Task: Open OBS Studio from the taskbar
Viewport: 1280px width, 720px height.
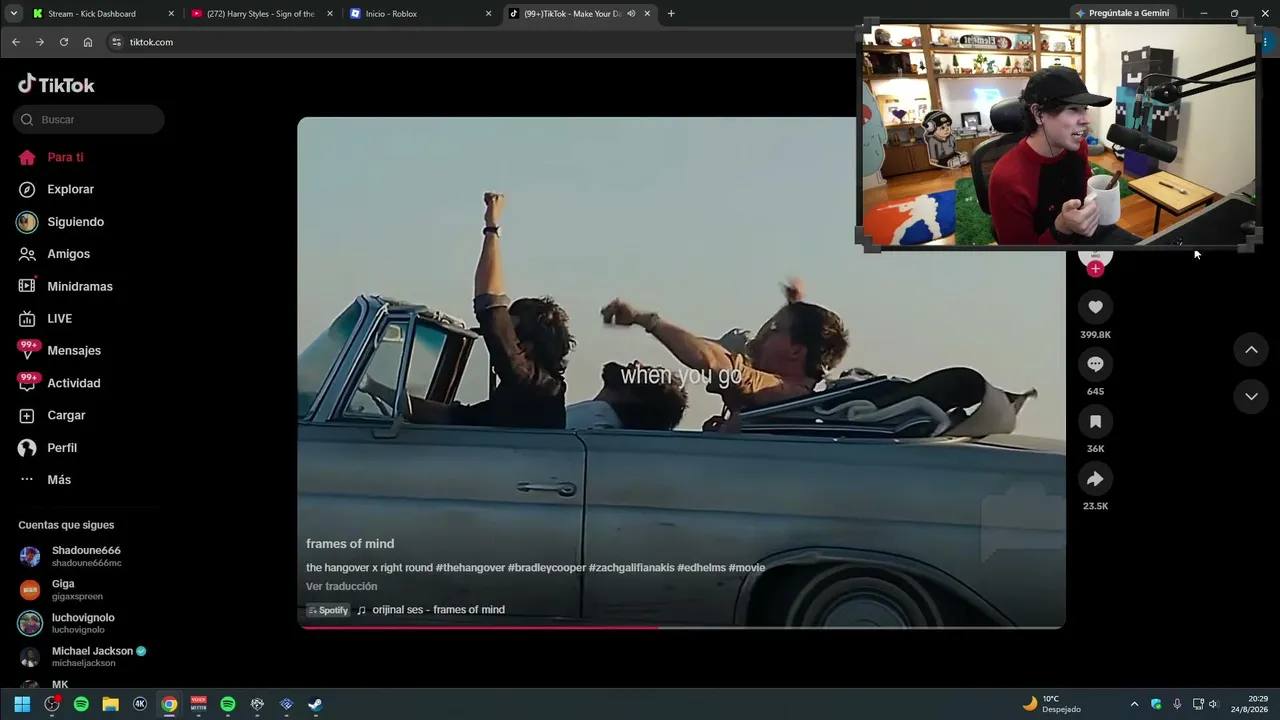Action: [x=52, y=704]
